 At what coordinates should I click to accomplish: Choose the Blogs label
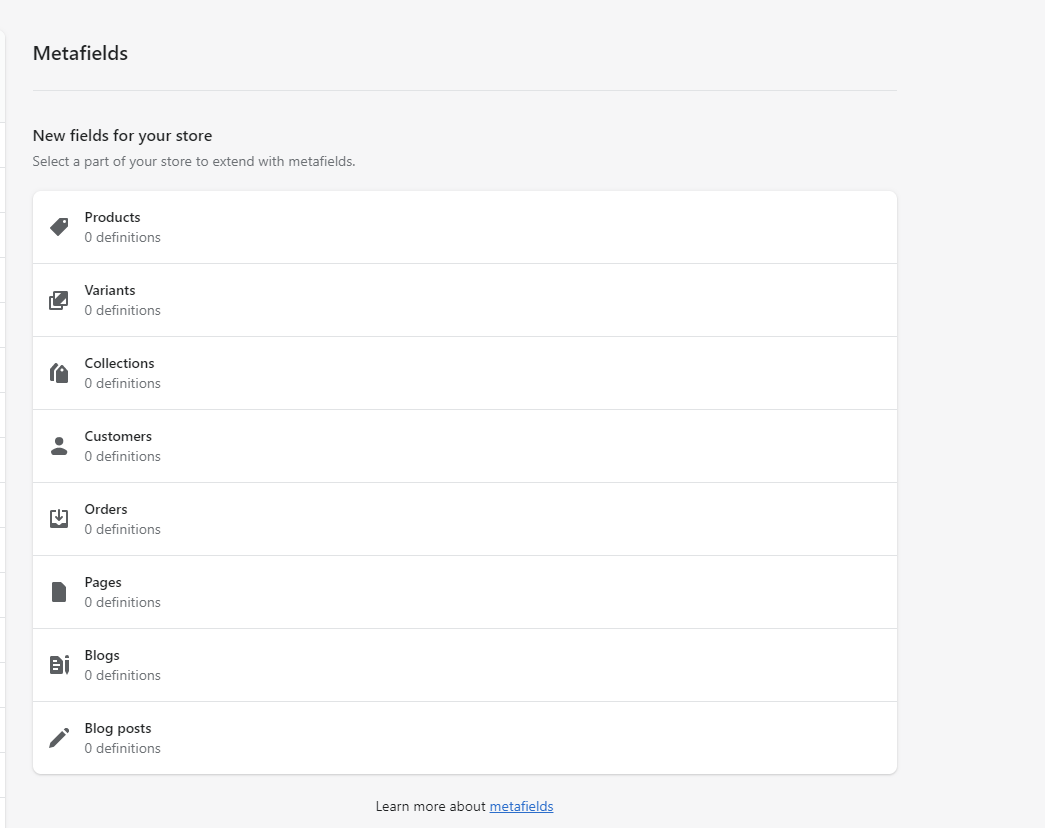(102, 655)
